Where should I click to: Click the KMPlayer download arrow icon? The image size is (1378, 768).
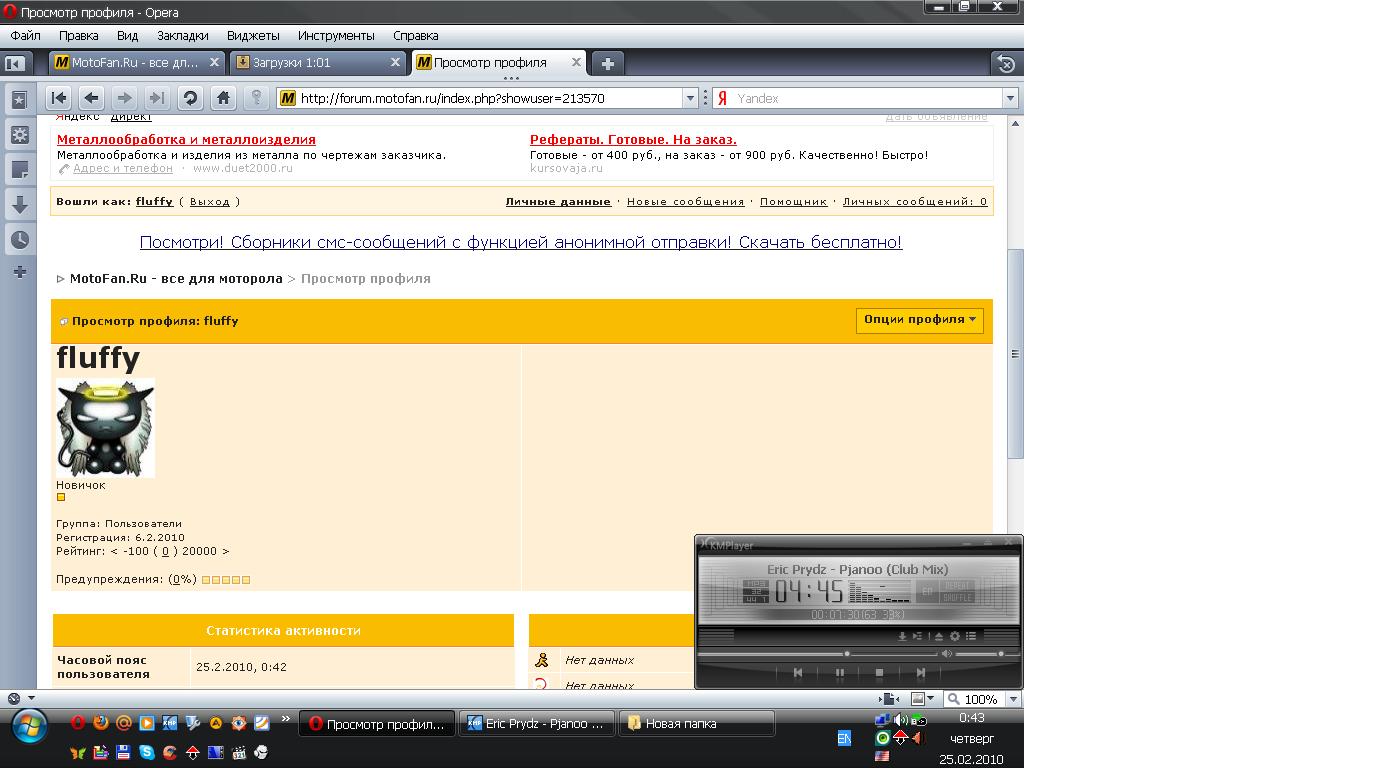tap(902, 636)
